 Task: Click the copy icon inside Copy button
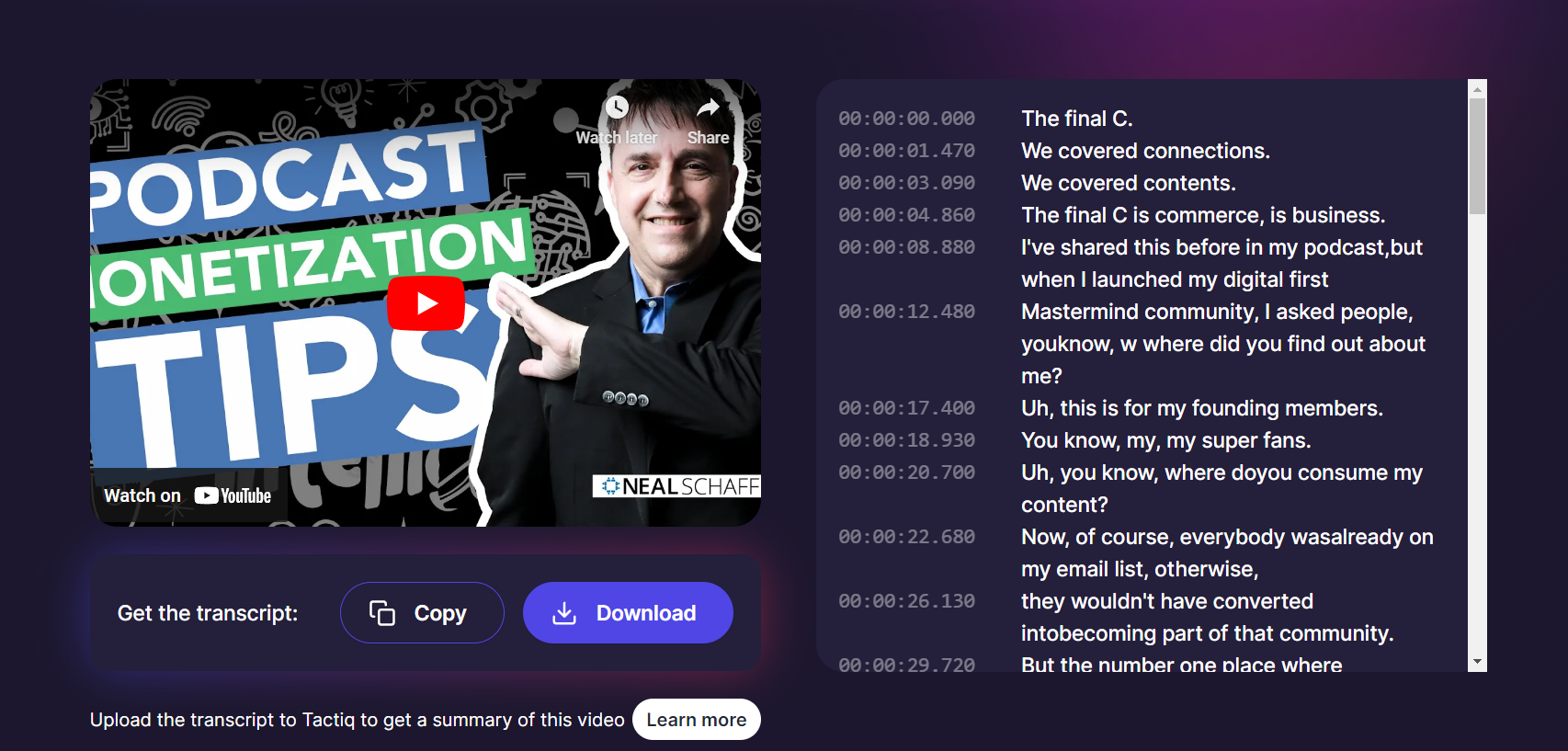[382, 613]
